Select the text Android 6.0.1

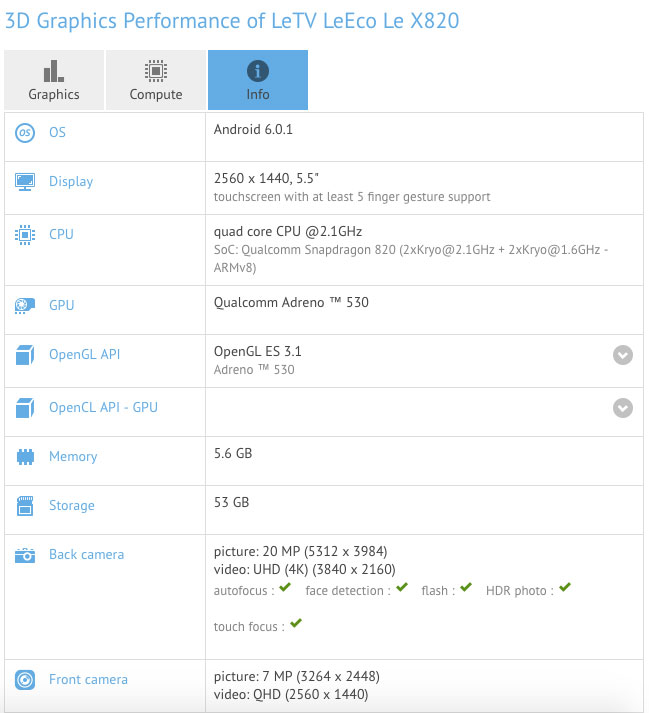[253, 130]
